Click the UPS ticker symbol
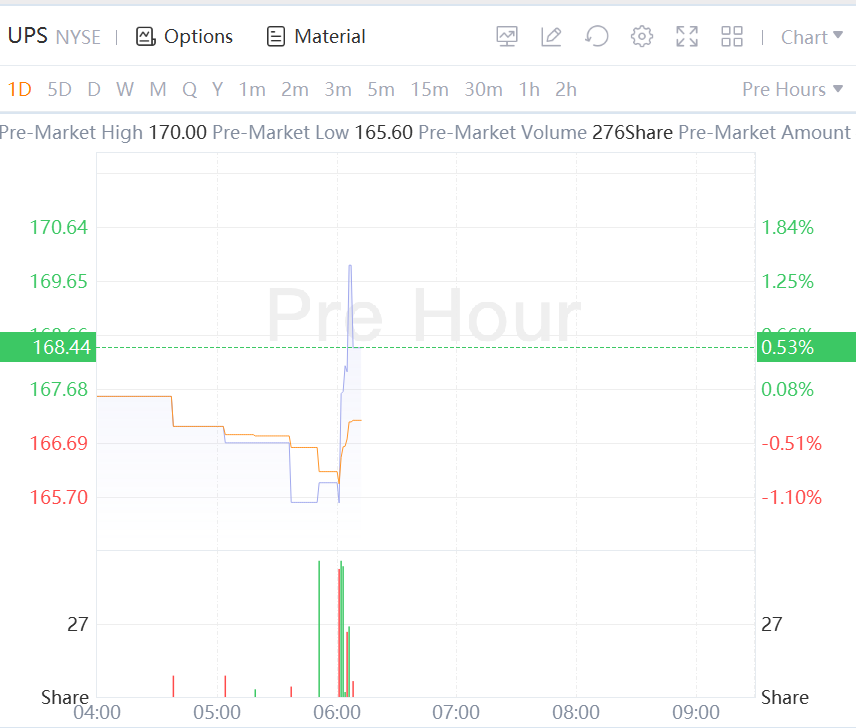Image resolution: width=856 pixels, height=728 pixels. (28, 36)
